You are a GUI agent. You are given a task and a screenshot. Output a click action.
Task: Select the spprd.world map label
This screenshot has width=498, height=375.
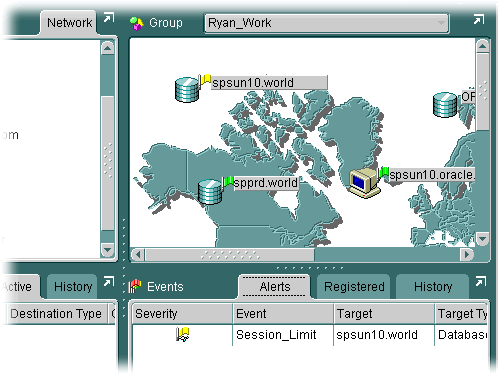click(266, 183)
